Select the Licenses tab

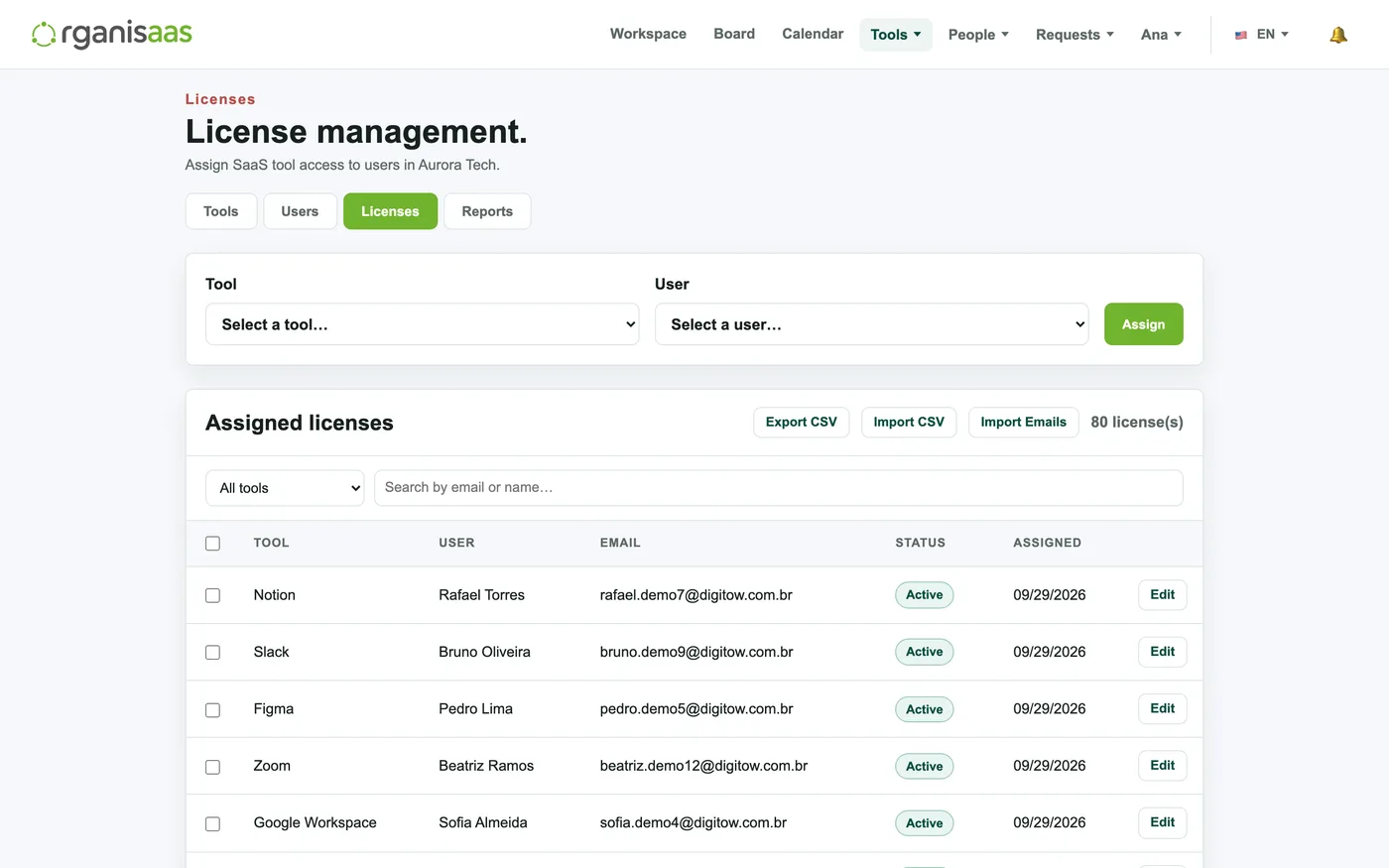[390, 211]
